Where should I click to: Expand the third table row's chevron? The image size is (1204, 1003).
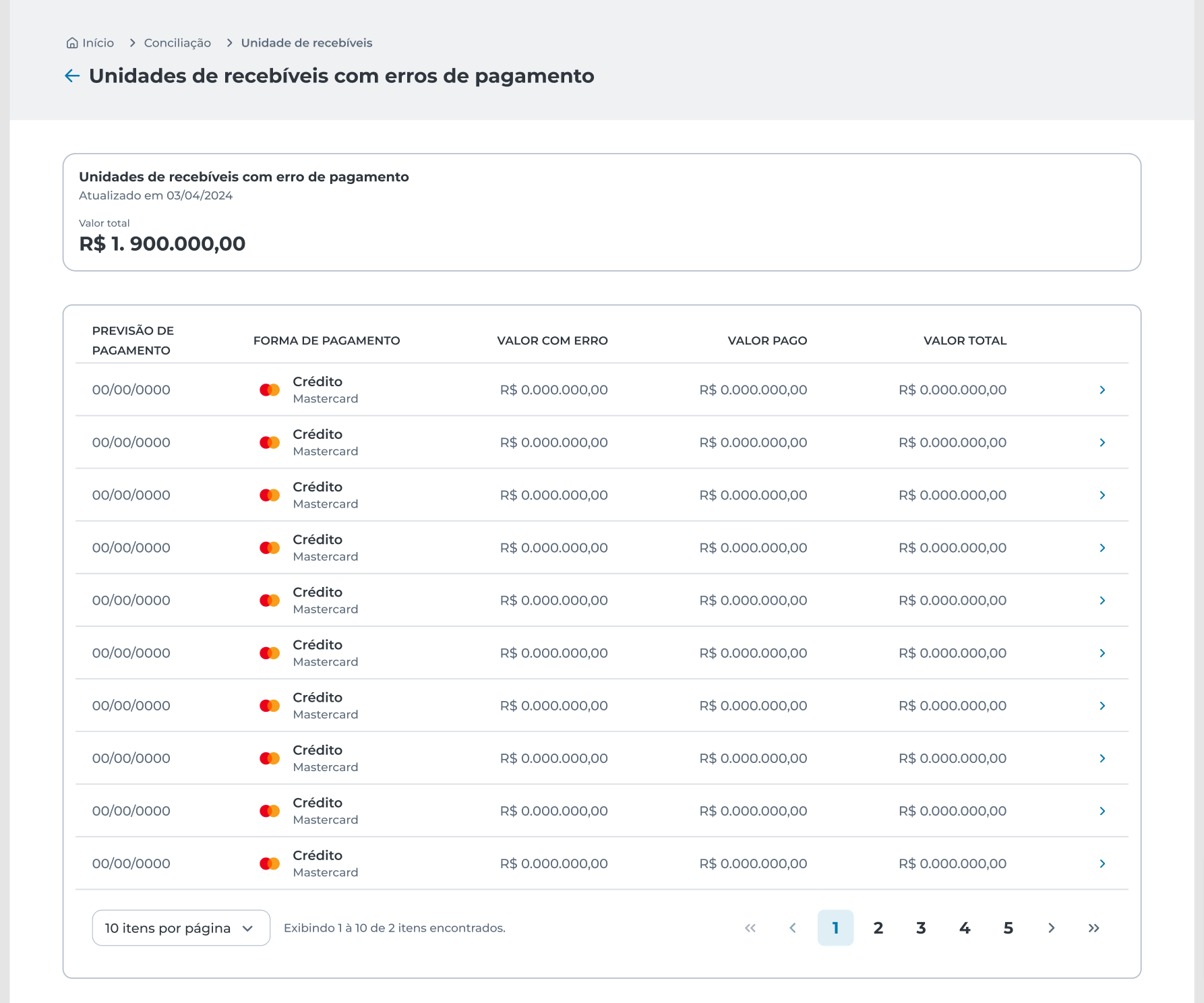pos(1103,495)
